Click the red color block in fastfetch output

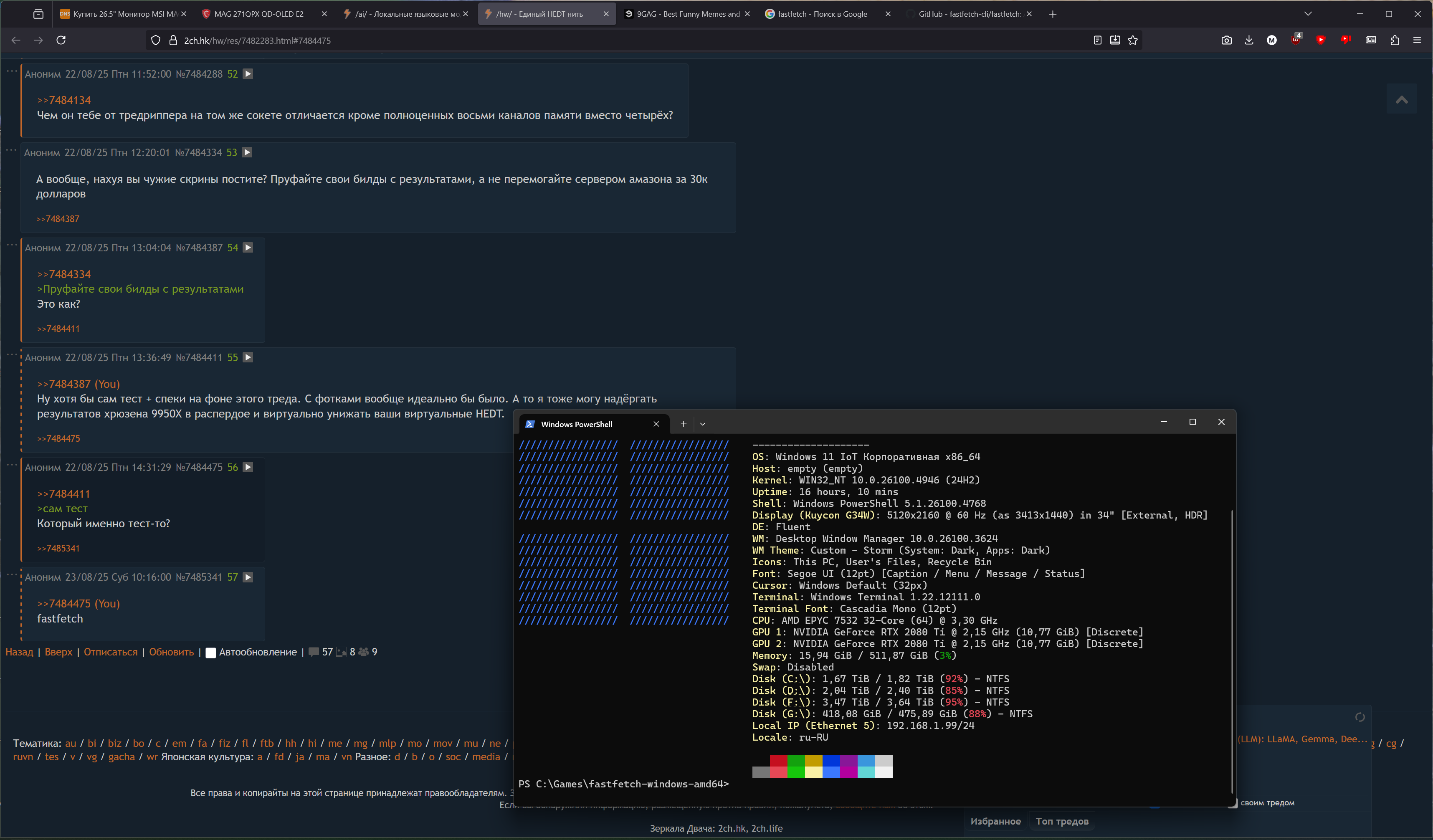click(778, 761)
